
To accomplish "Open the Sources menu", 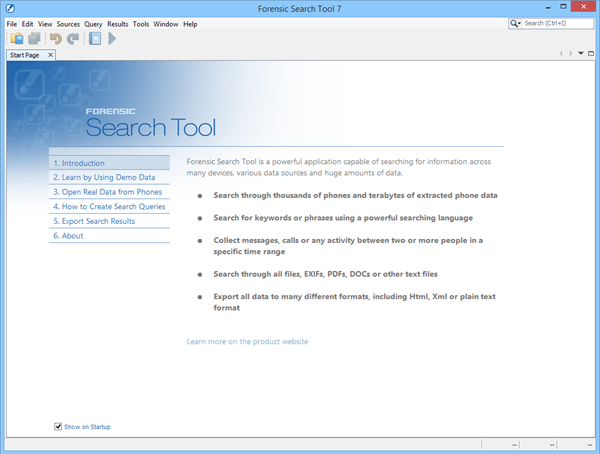I will click(x=68, y=23).
